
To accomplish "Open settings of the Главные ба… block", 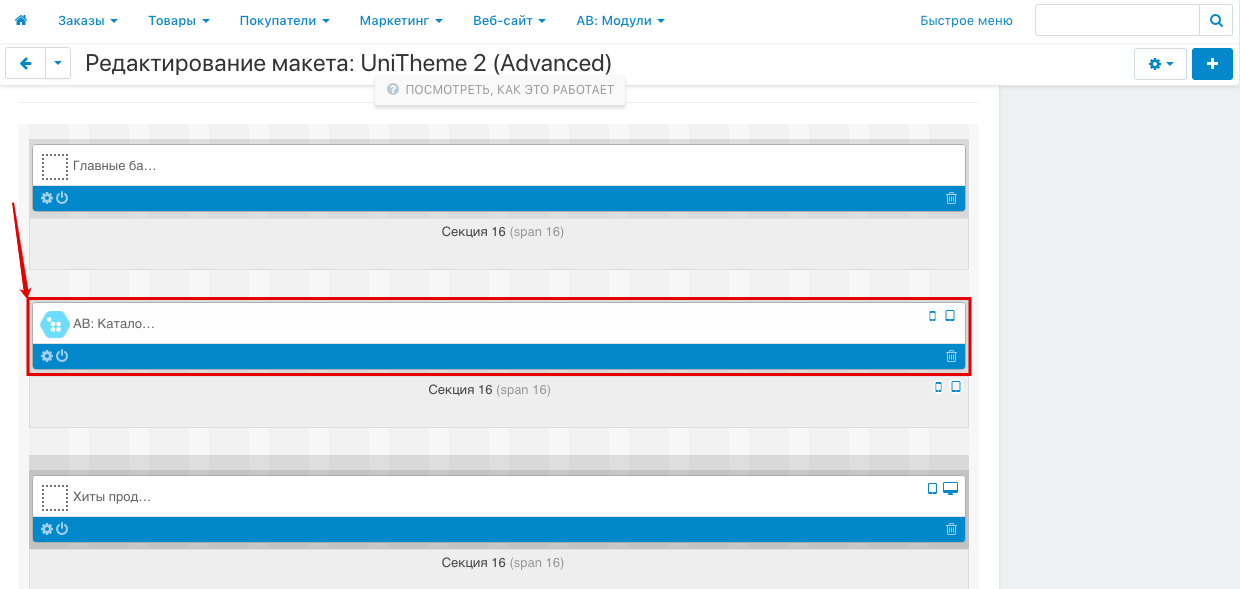I will pos(46,198).
